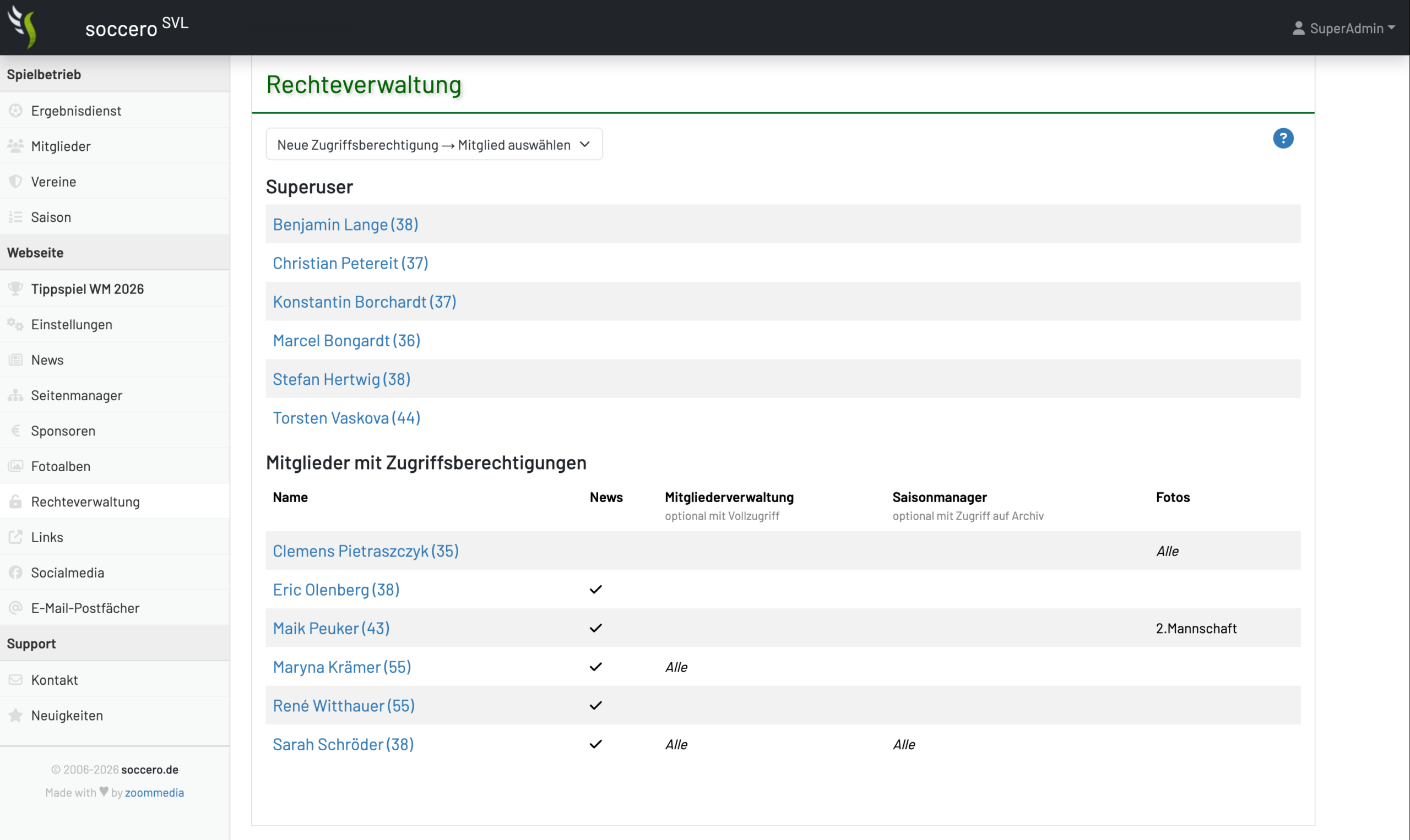Click the envelope icon beside Kontakt
This screenshot has width=1410, height=840.
pyautogui.click(x=15, y=679)
